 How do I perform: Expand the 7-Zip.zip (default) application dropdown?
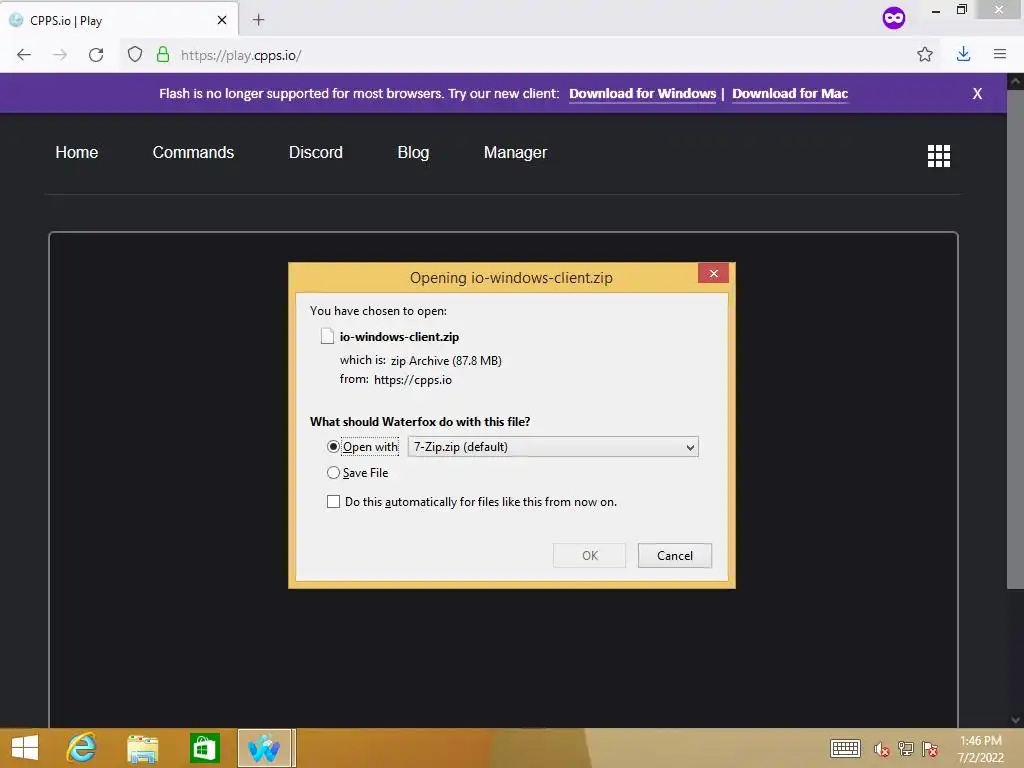[553, 447]
